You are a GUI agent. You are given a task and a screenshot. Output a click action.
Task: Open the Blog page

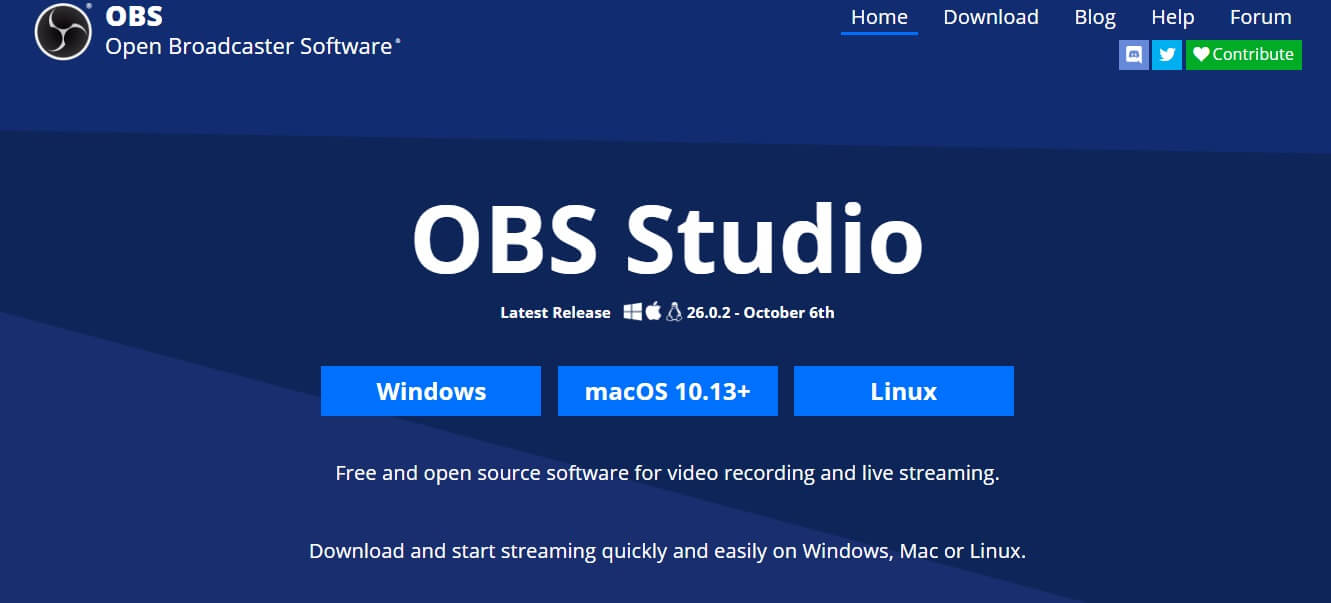(x=1095, y=17)
